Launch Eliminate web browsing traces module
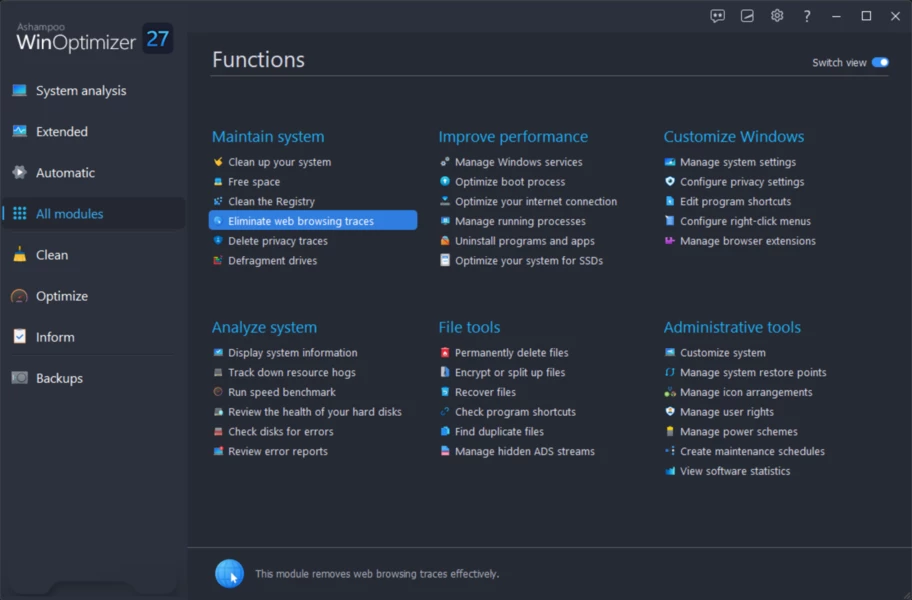Screen dimensions: 912x600 pos(313,220)
